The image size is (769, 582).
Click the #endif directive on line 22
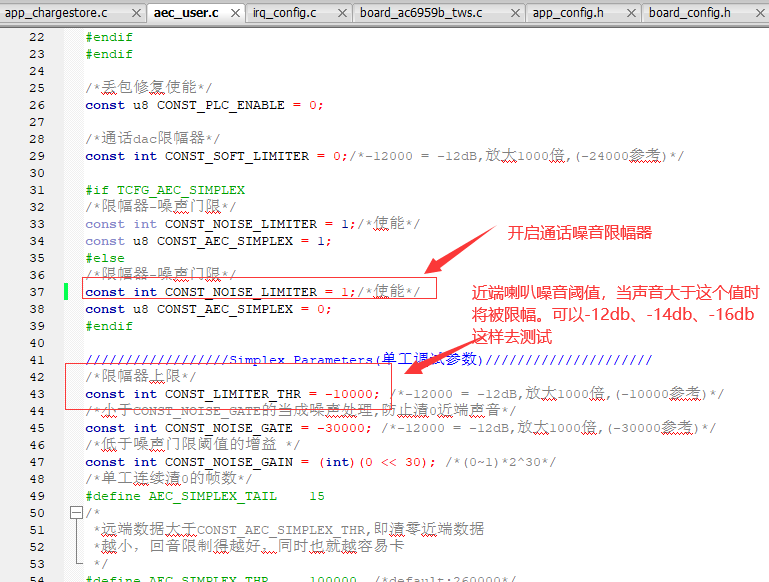pyautogui.click(x=109, y=37)
